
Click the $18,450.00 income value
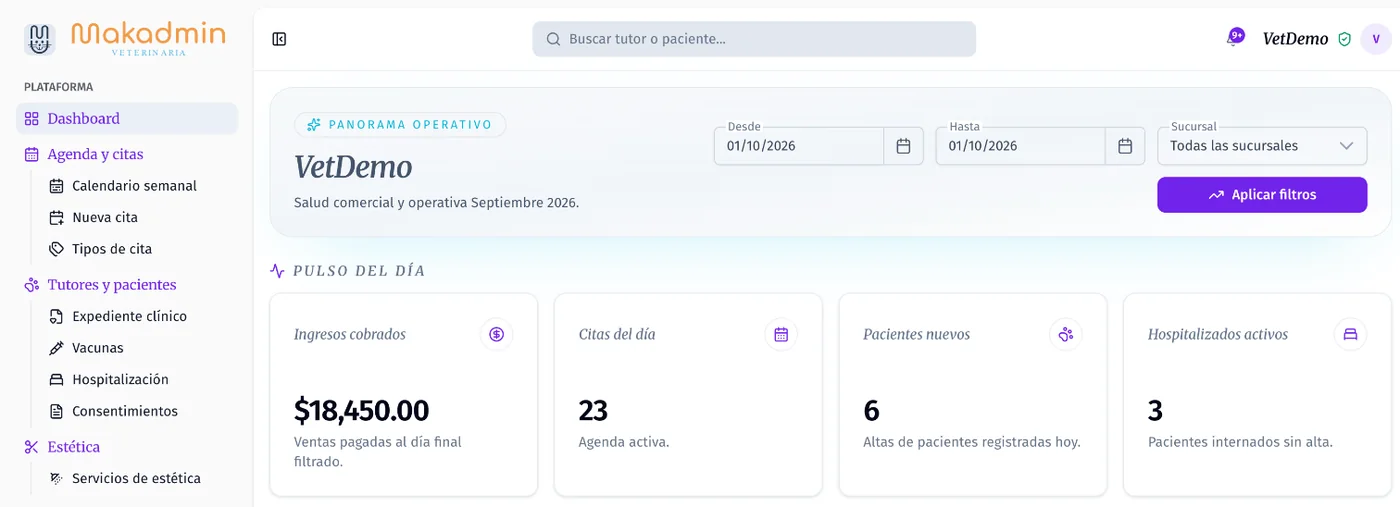pyautogui.click(x=362, y=410)
